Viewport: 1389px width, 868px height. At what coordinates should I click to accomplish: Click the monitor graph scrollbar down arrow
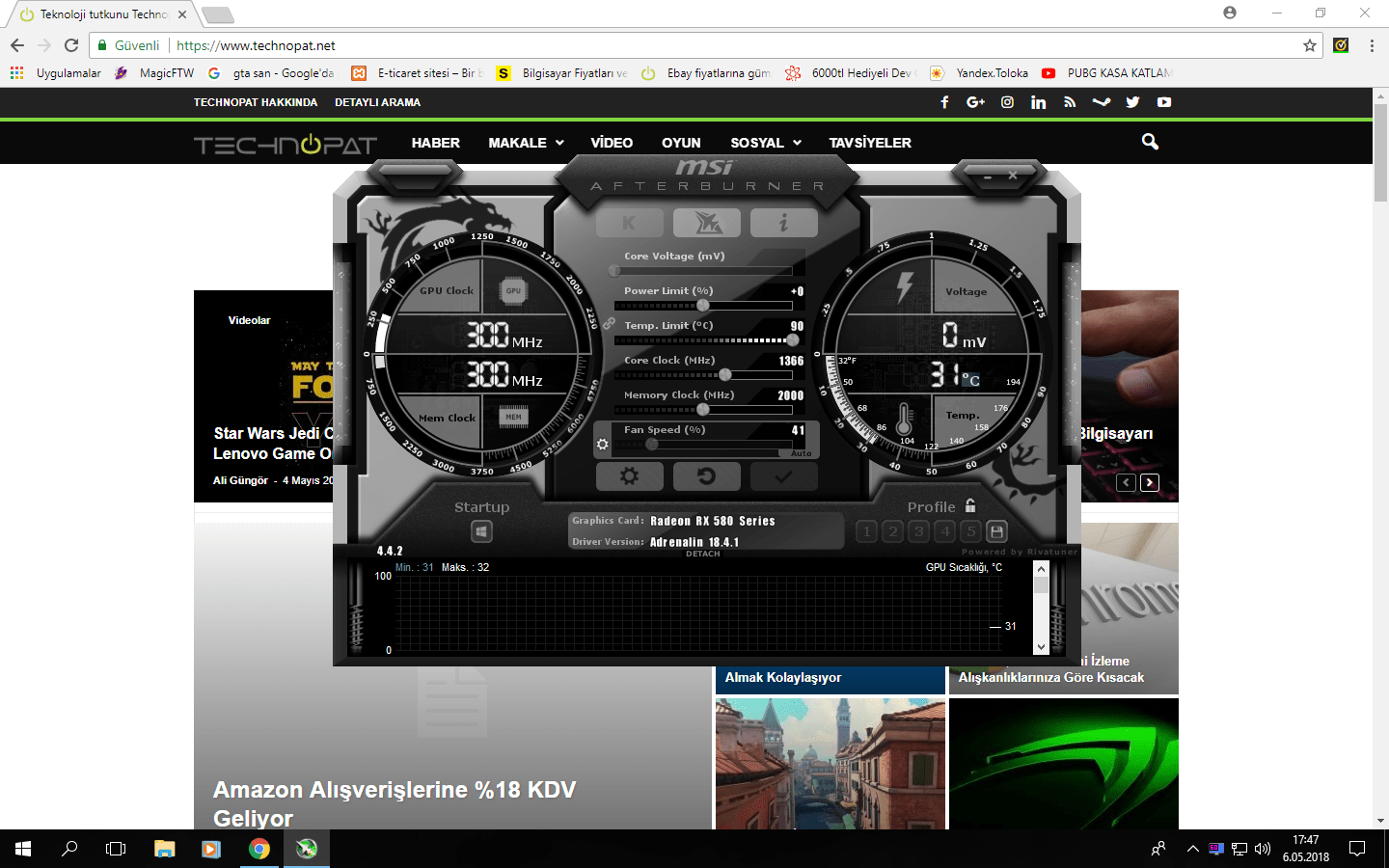[x=1041, y=647]
